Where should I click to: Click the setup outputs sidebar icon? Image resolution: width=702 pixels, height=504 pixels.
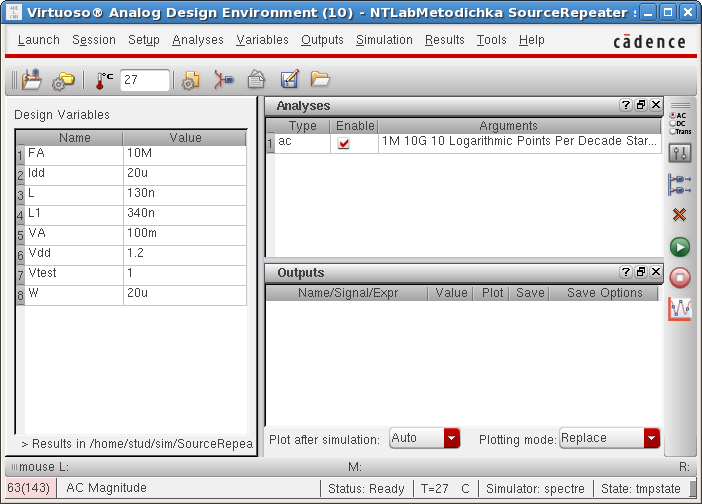[x=680, y=184]
